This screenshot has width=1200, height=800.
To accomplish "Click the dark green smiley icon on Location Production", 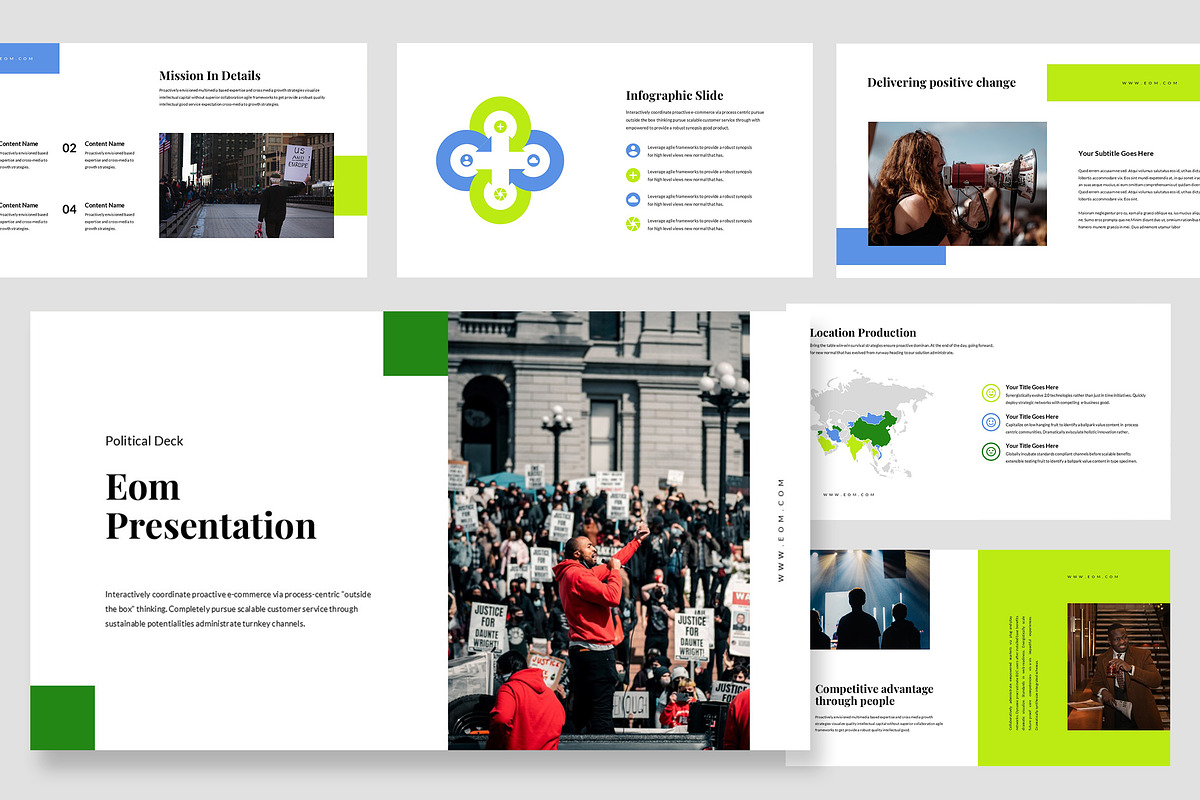I will coord(990,452).
